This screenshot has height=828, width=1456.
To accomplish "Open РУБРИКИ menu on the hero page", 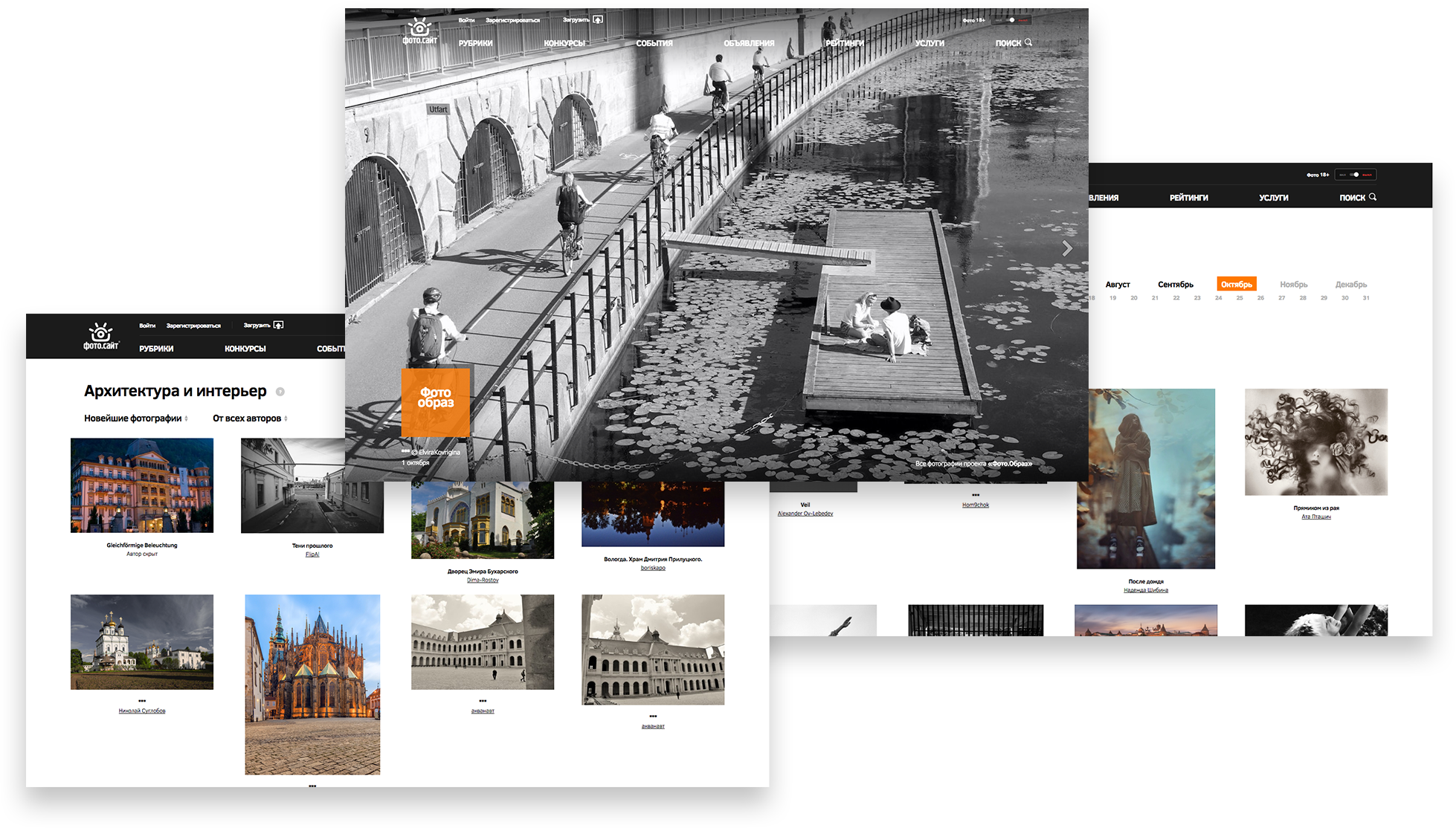I will (x=476, y=43).
